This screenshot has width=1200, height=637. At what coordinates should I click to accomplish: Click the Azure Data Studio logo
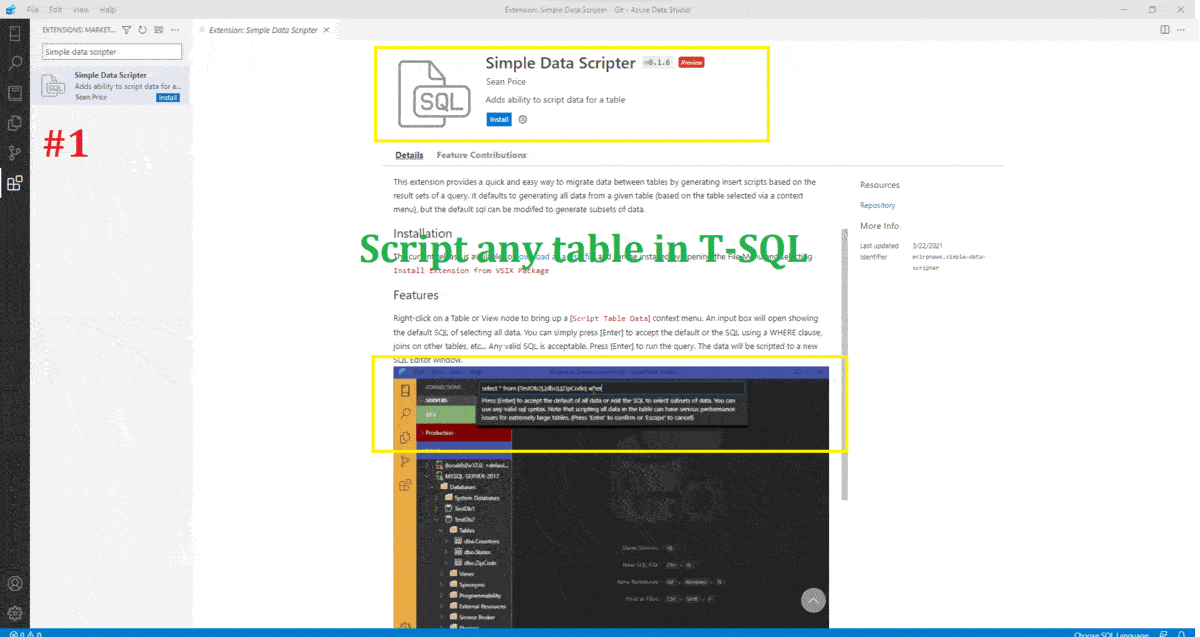pyautogui.click(x=10, y=9)
